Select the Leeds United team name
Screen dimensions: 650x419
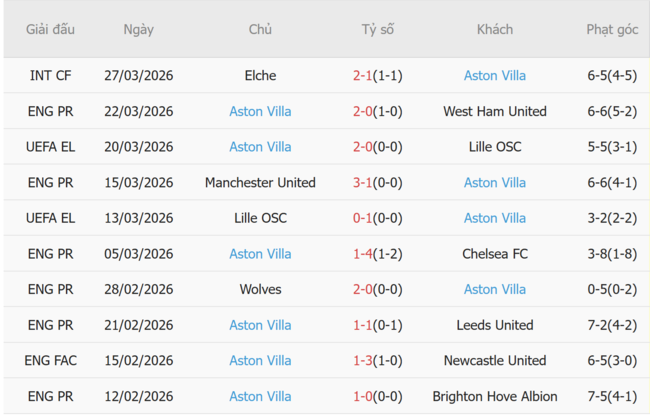point(494,325)
